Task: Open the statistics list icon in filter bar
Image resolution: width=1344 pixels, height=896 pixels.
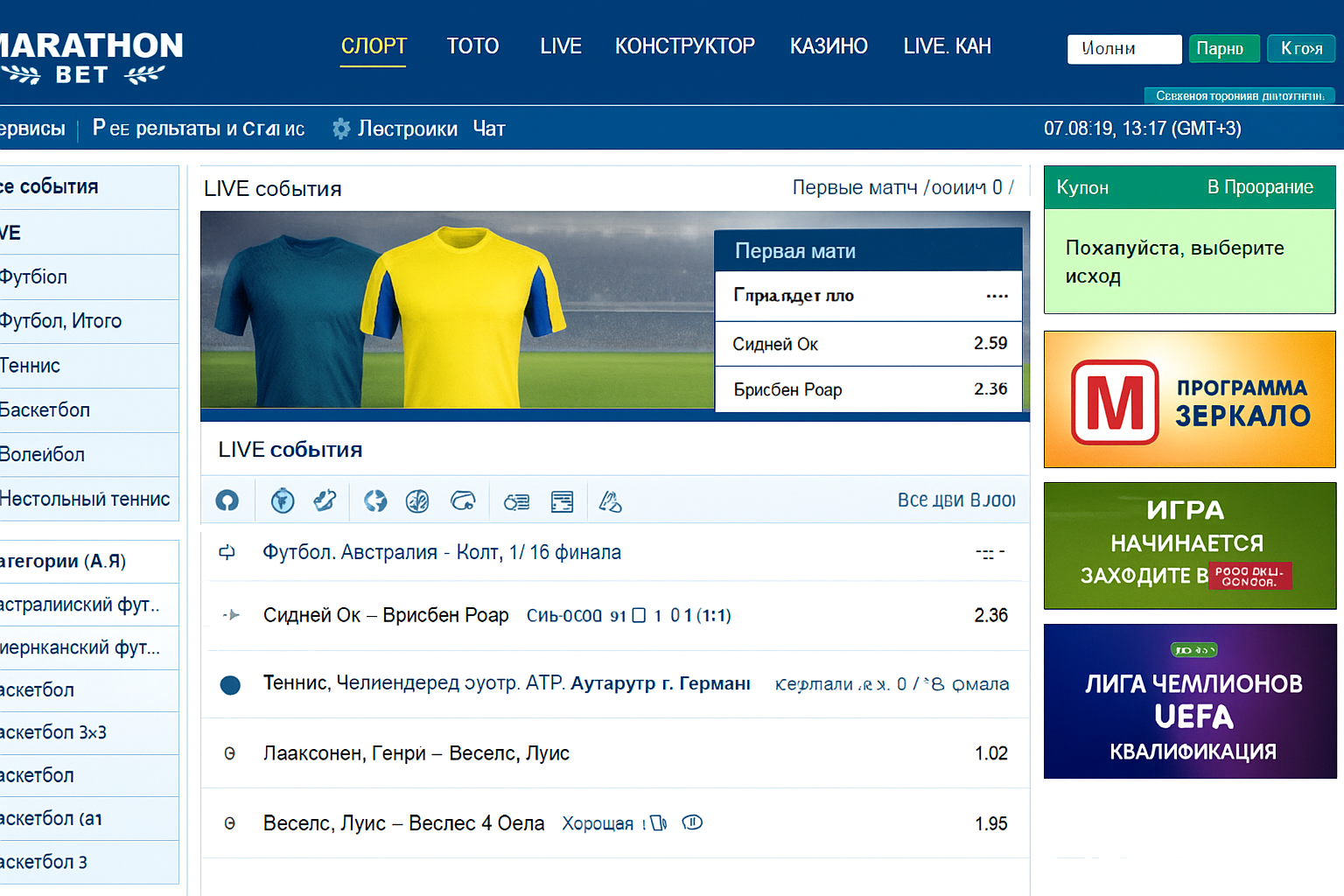Action: coord(515,500)
